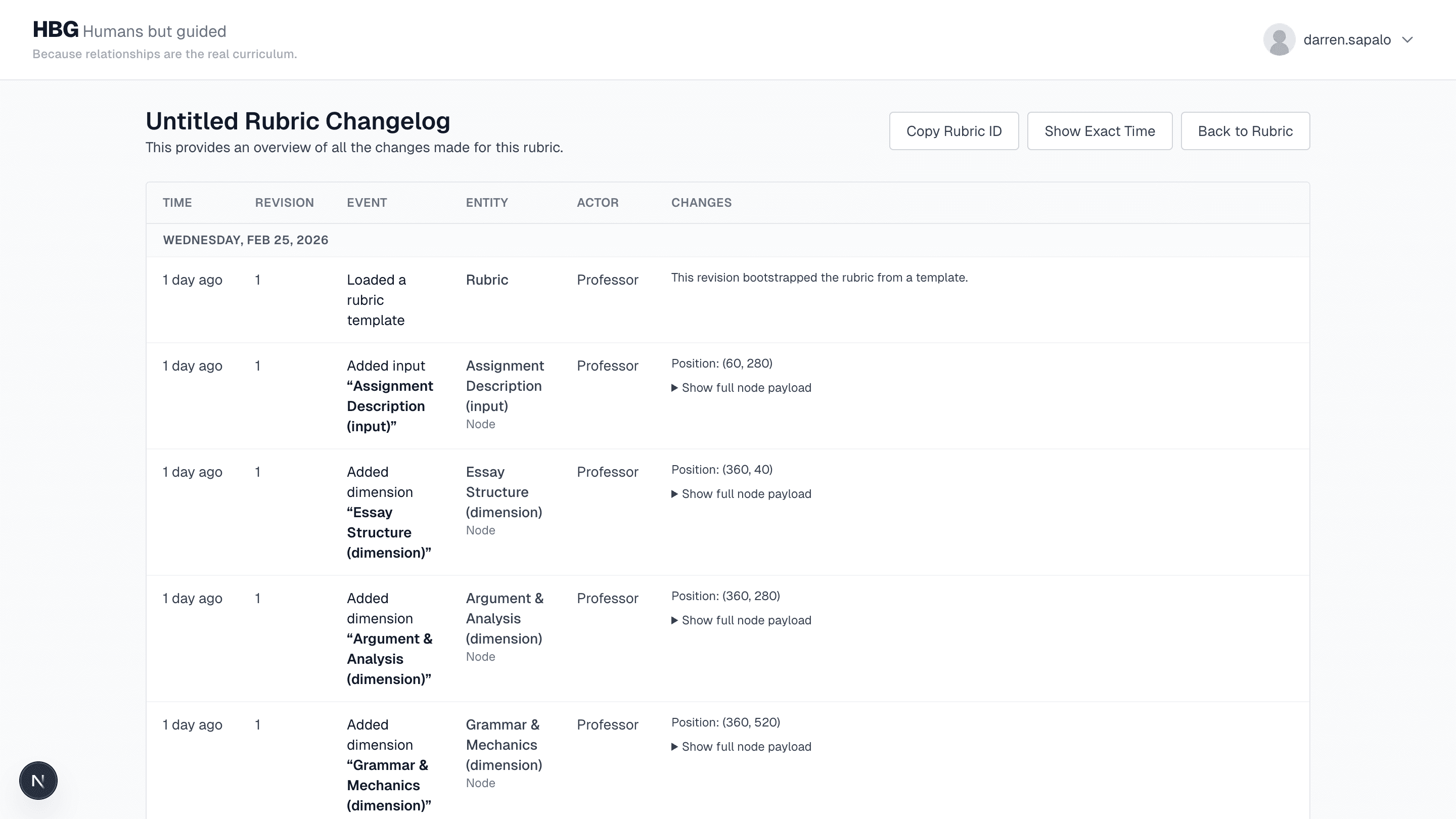Click the ACTOR column header
Screen dimensions: 1456x819
tap(598, 202)
